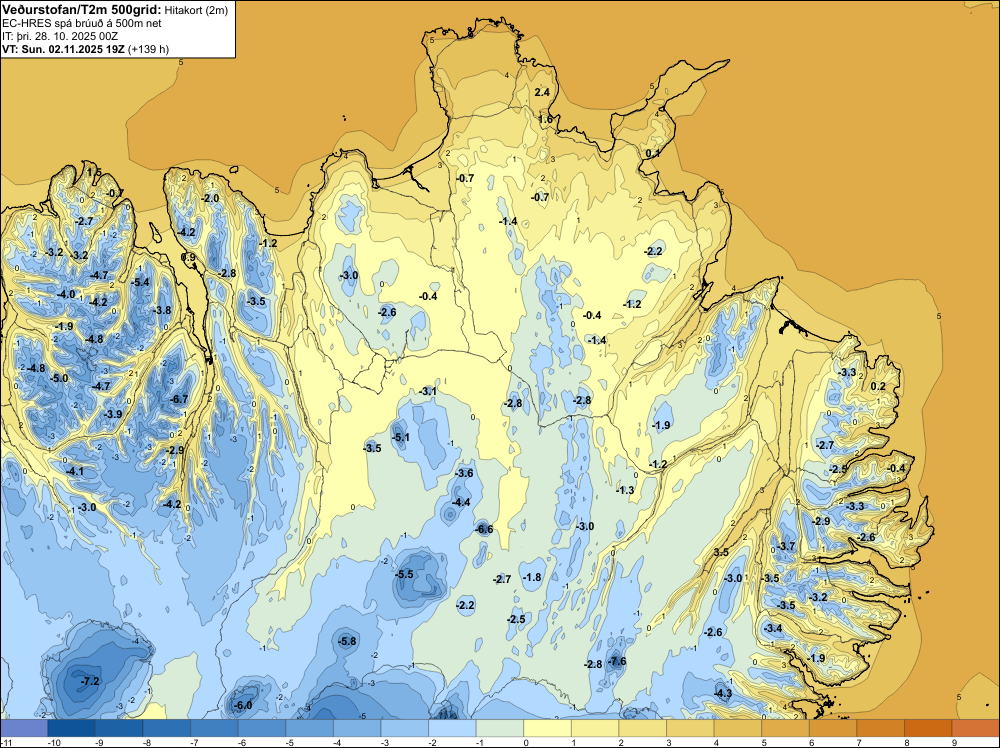
Task: Click the 'VT: Sun. 02.11.2025 19Z' valid time
Action: (64, 49)
